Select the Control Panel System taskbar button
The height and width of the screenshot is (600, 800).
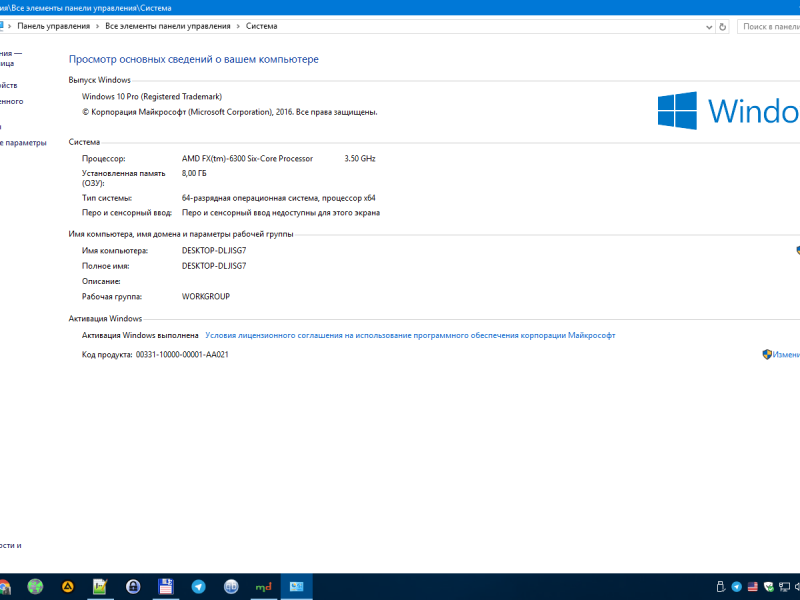click(x=296, y=587)
